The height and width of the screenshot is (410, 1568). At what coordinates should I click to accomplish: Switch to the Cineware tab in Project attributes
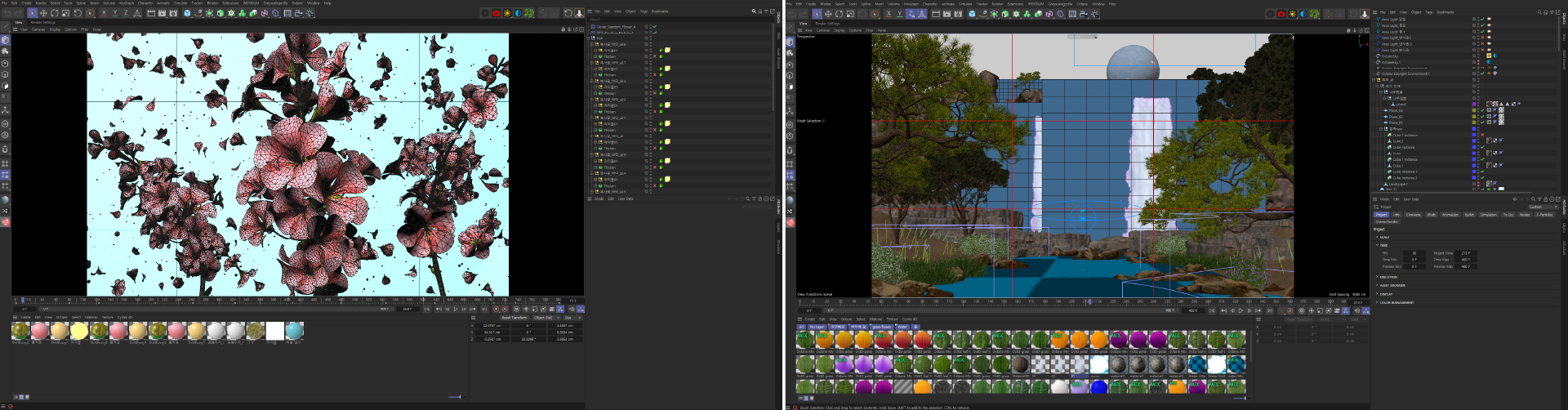[x=1413, y=215]
